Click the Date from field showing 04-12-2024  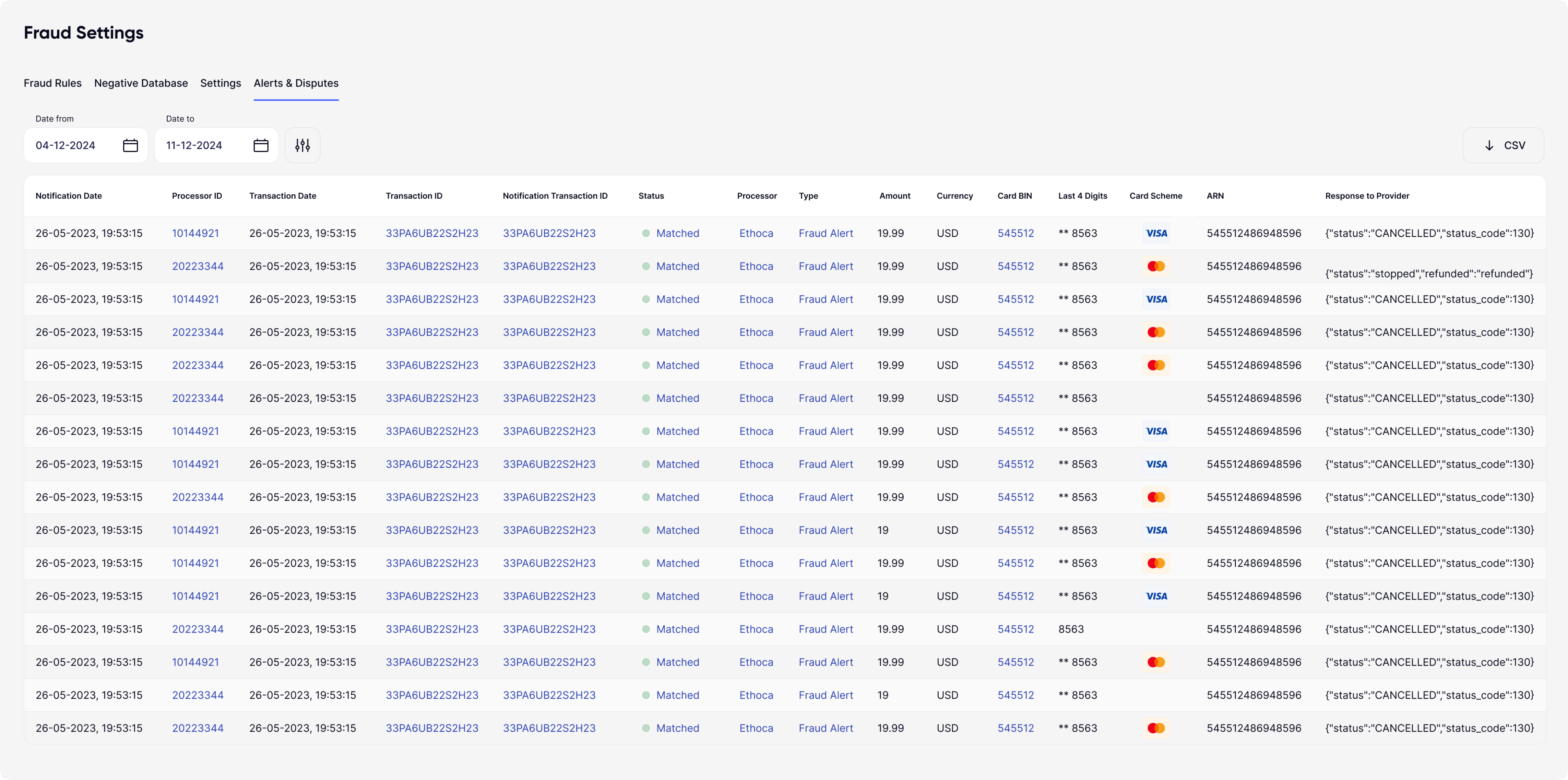pos(66,145)
